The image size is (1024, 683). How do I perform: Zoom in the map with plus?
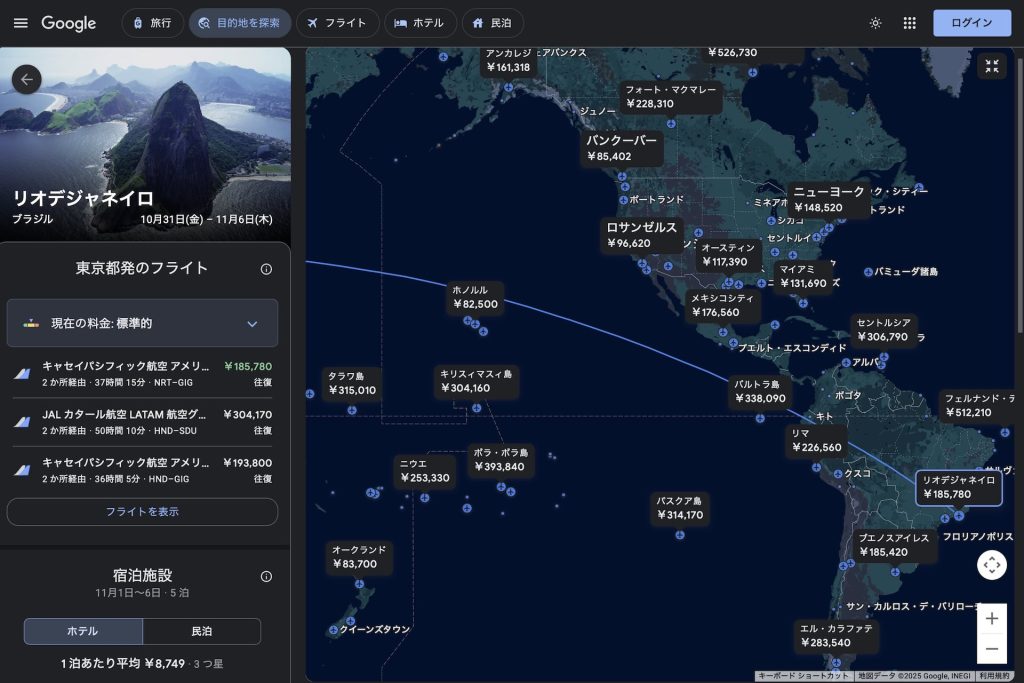pyautogui.click(x=991, y=619)
